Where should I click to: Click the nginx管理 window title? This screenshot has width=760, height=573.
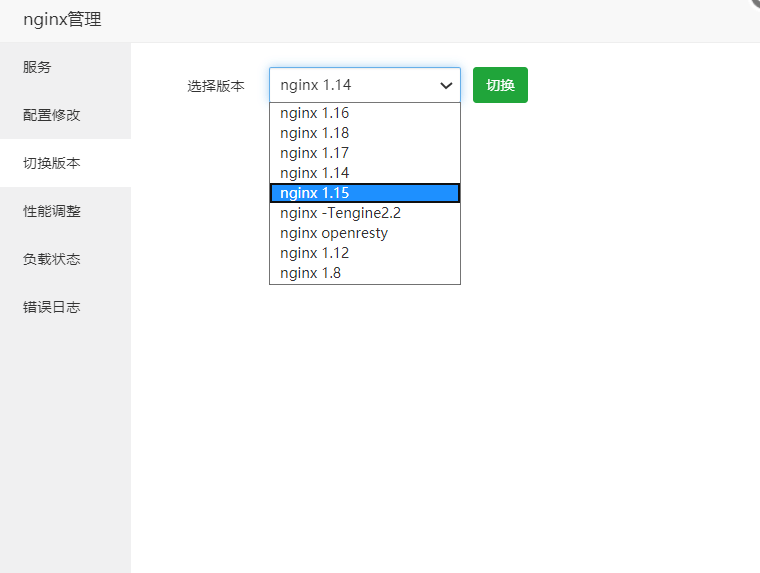63,19
